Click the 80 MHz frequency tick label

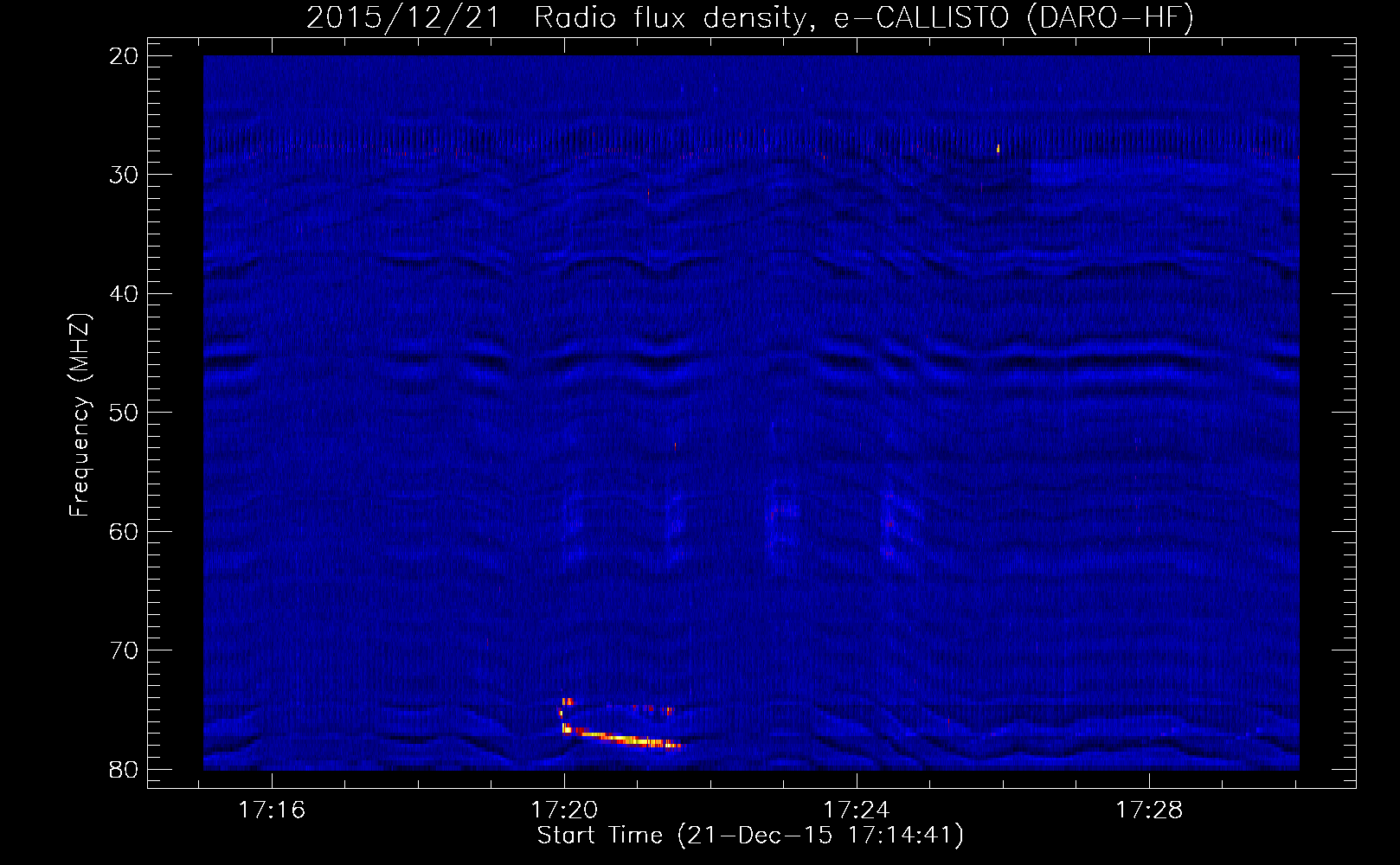(x=125, y=770)
